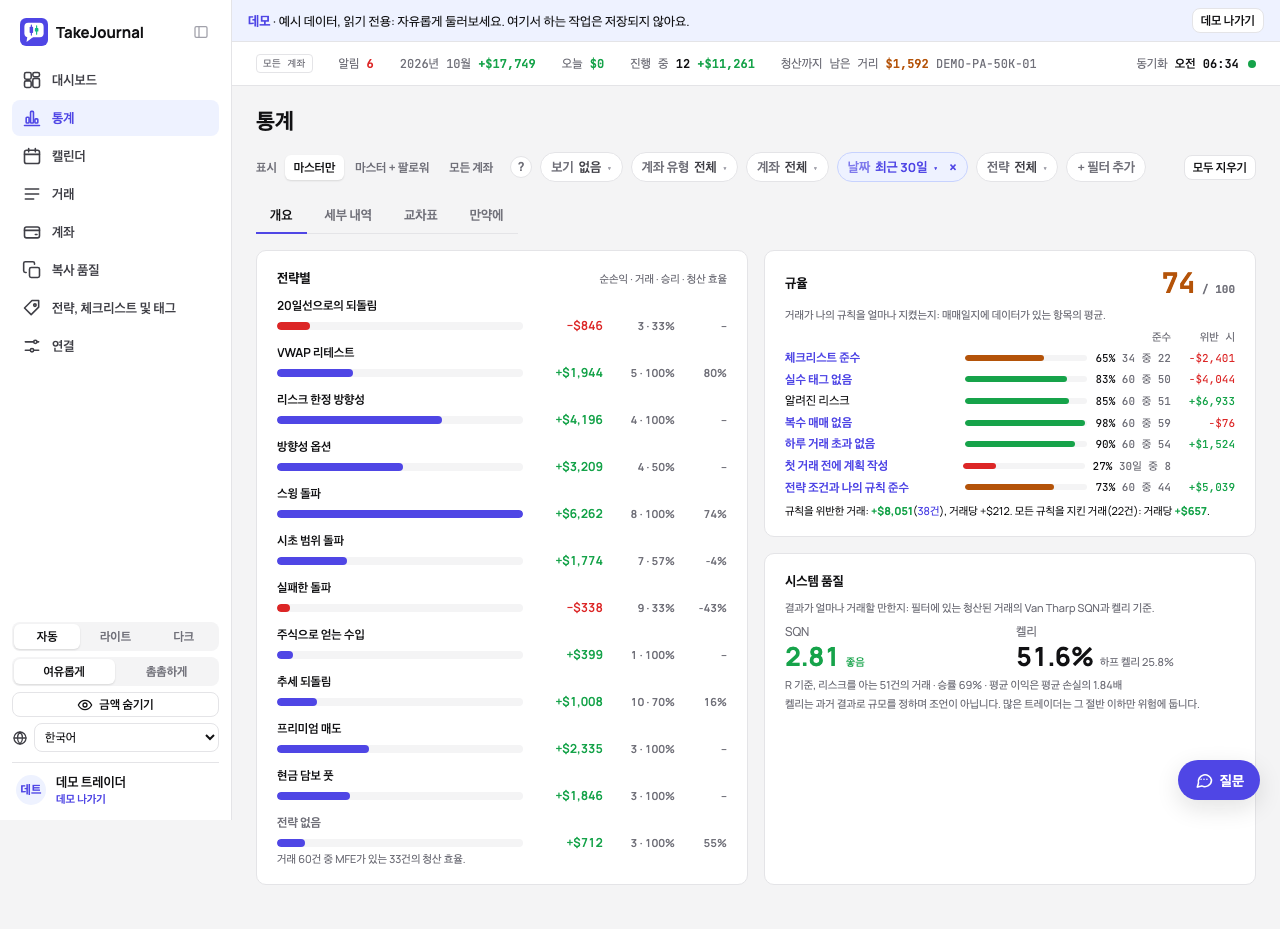This screenshot has height=929, width=1280.
Task: Select the 개요 tab
Action: [281, 215]
